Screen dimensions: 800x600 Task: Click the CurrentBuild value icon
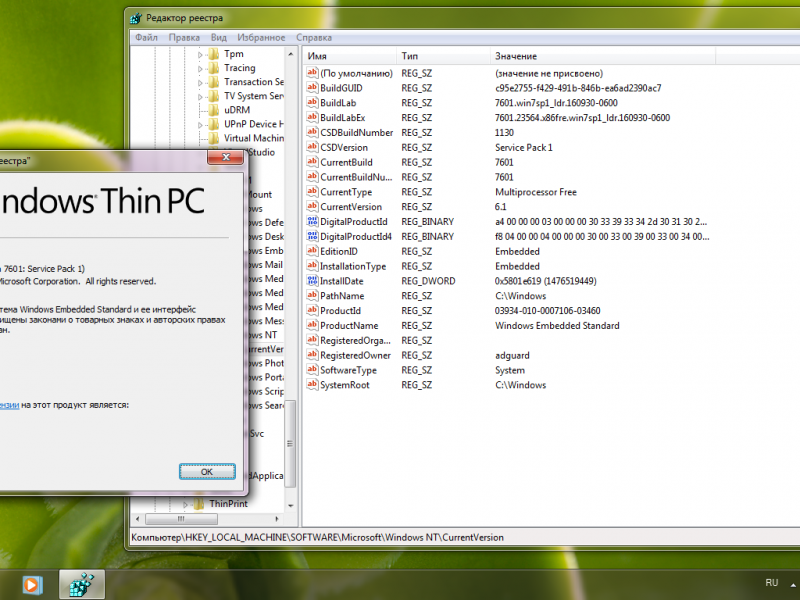312,162
